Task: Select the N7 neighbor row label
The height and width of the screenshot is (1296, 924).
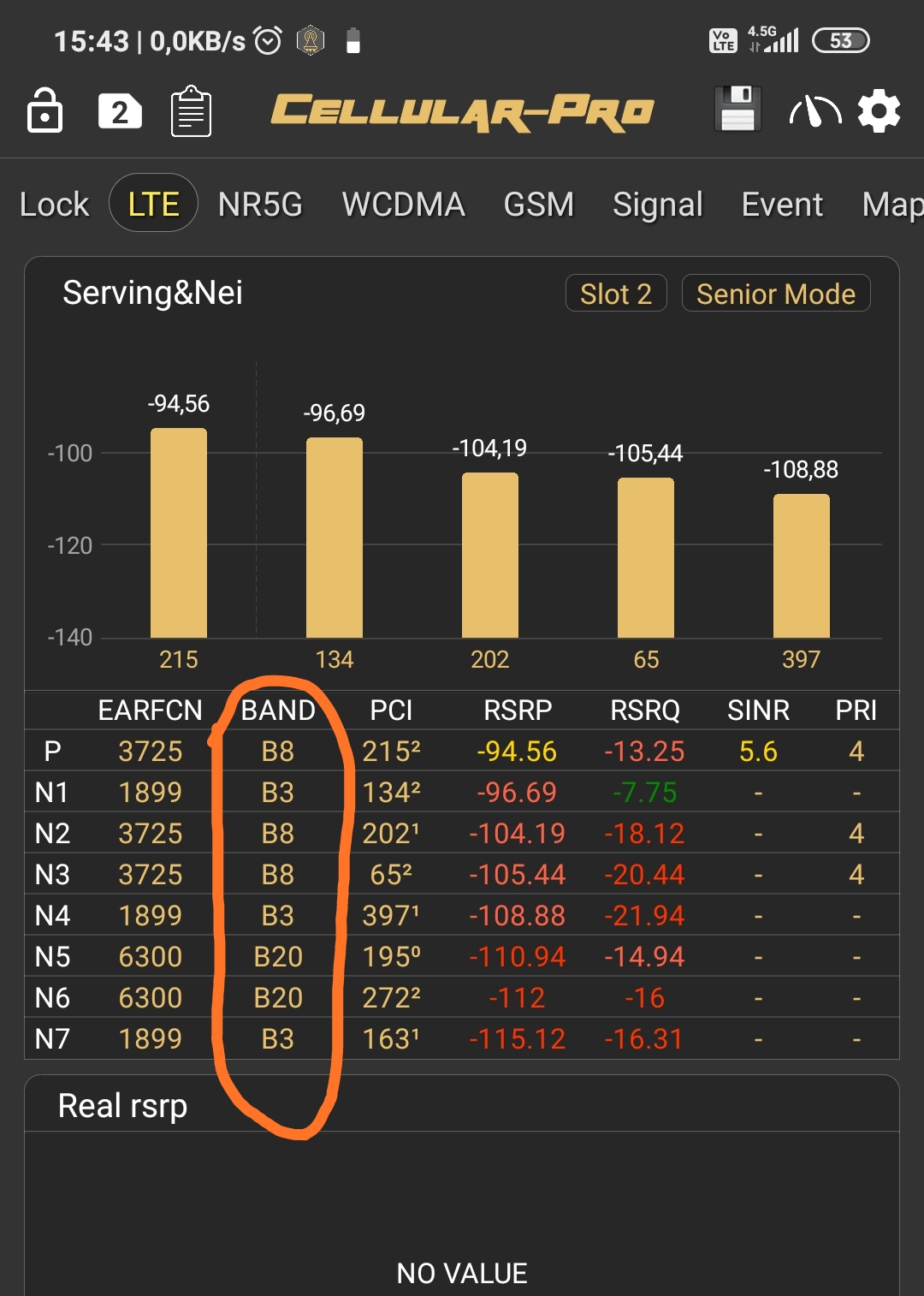Action: [52, 1039]
